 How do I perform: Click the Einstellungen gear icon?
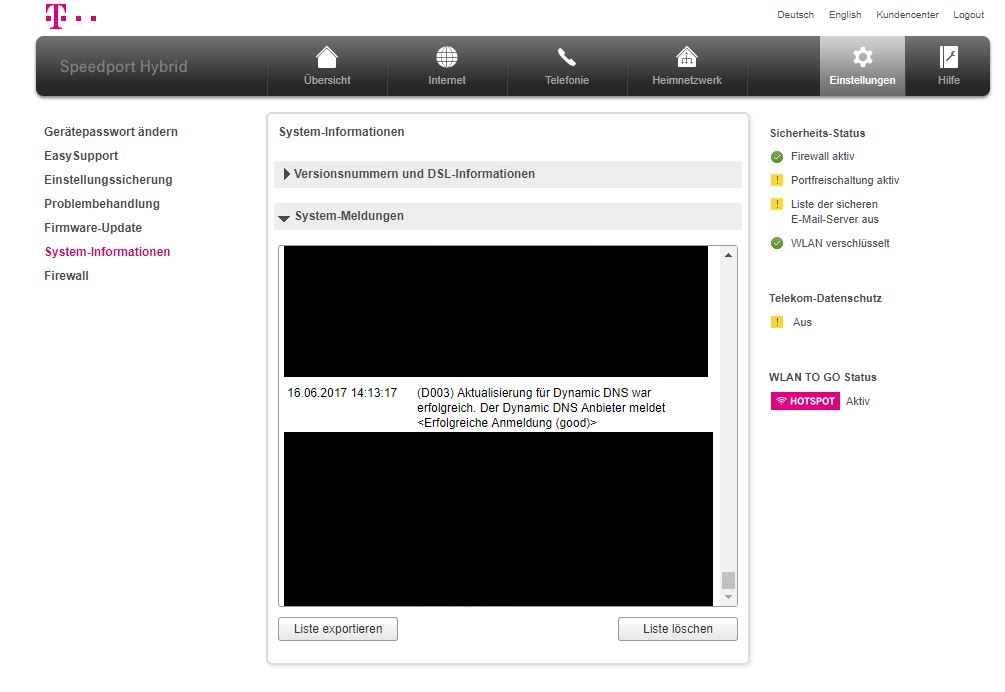[x=862, y=57]
